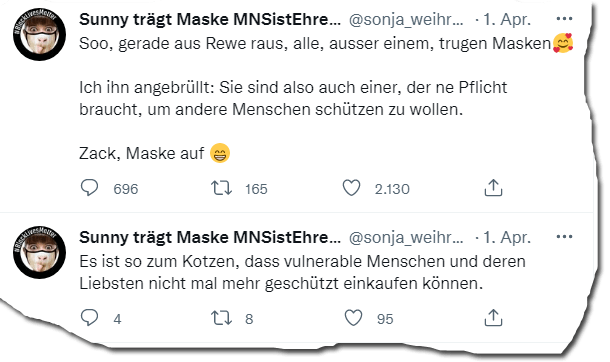Click the tweet text starting with Es ist so zum Kotzen
This screenshot has width=610, height=362.
[x=302, y=272]
